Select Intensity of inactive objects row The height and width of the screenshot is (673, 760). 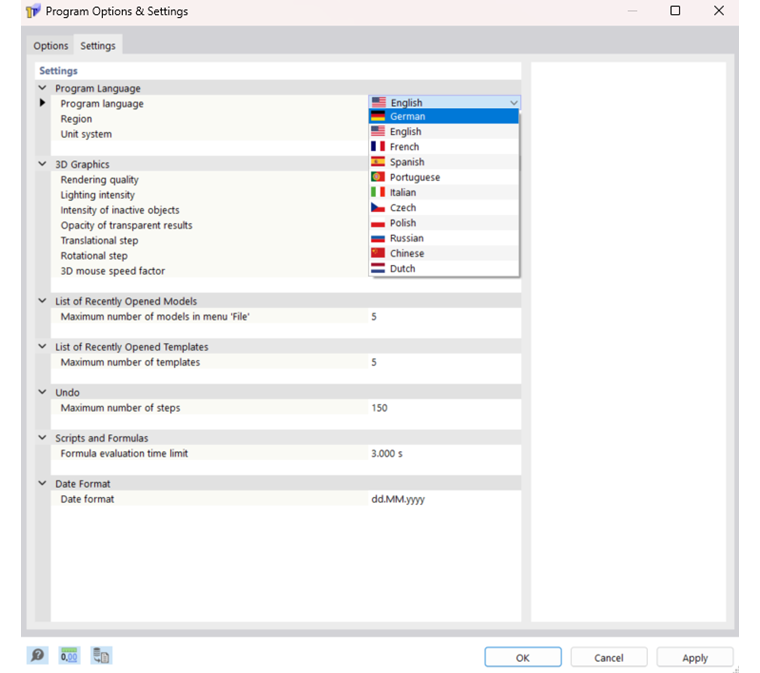[x=209, y=210]
